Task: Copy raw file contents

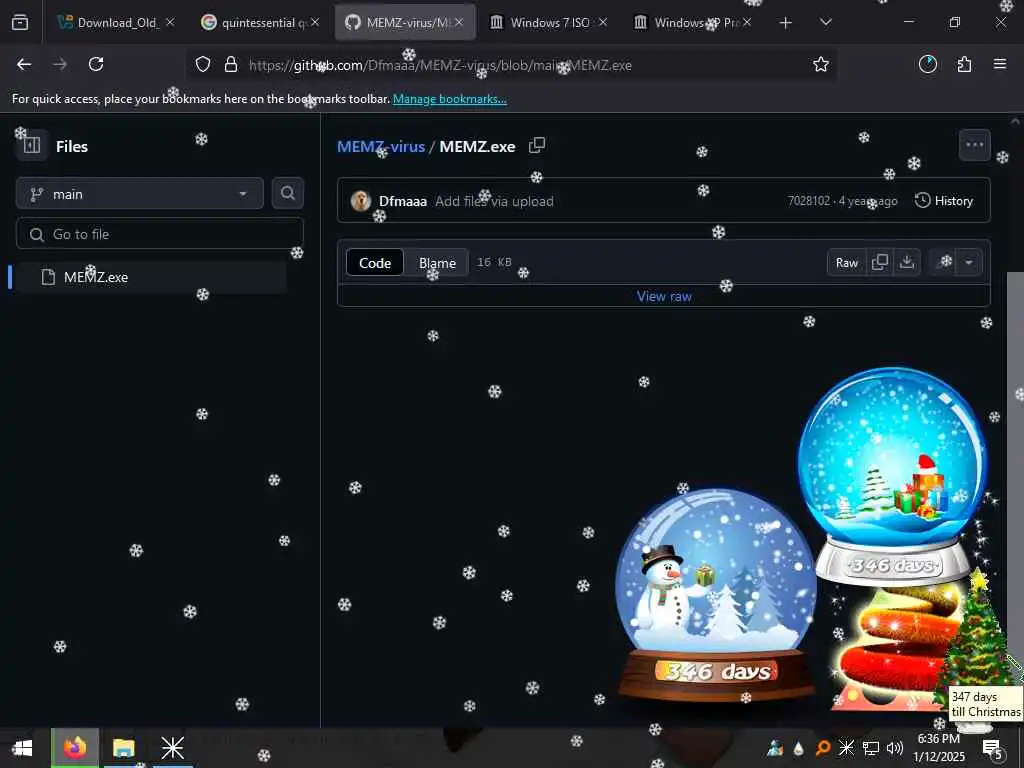Action: pyautogui.click(x=880, y=262)
